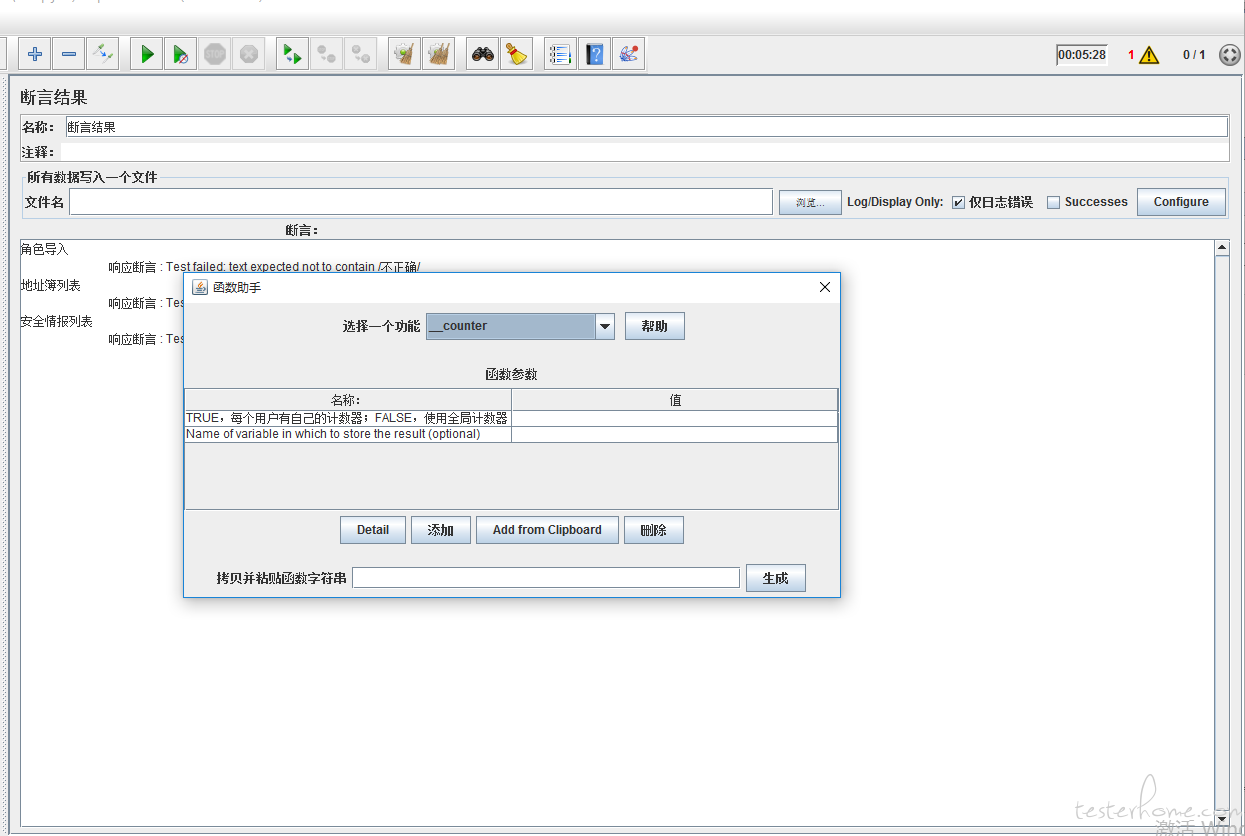Expand all tree nodes with plus icon
This screenshot has width=1245, height=836.
(35, 54)
